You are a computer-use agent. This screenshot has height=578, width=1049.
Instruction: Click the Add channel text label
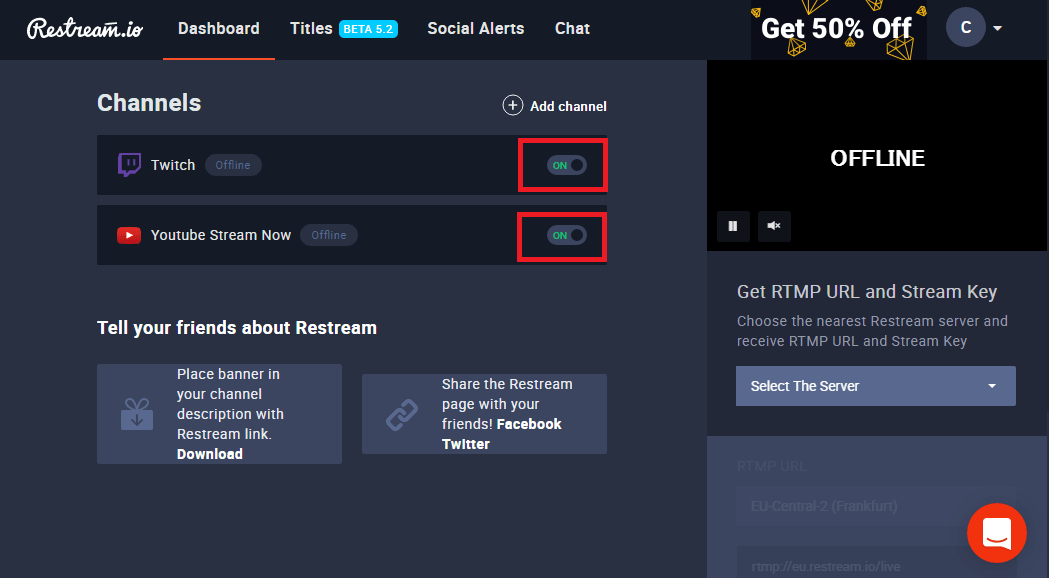(569, 106)
